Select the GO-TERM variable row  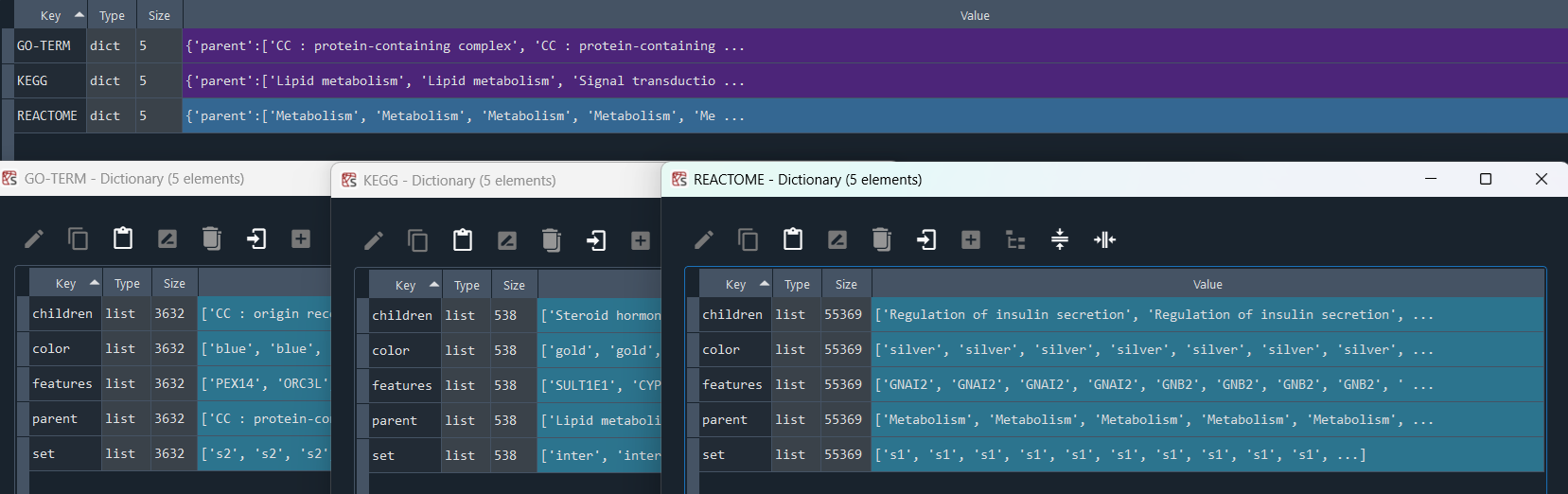(791, 45)
